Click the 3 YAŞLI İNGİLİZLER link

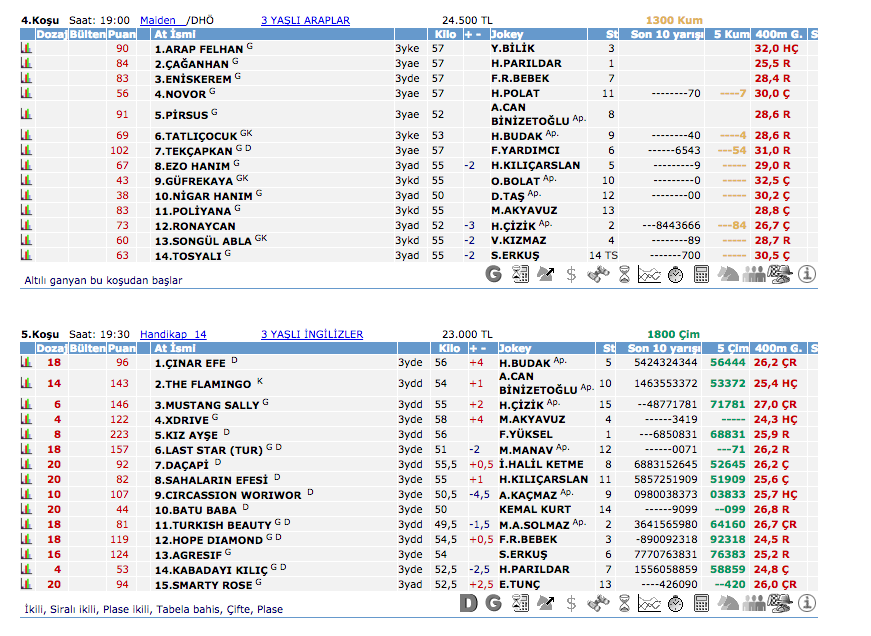coord(311,334)
